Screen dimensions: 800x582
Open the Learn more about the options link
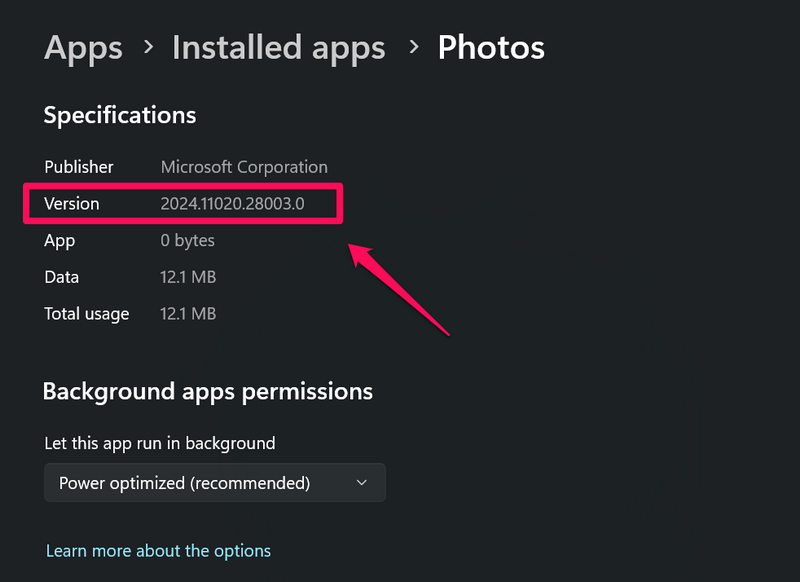[x=158, y=551]
